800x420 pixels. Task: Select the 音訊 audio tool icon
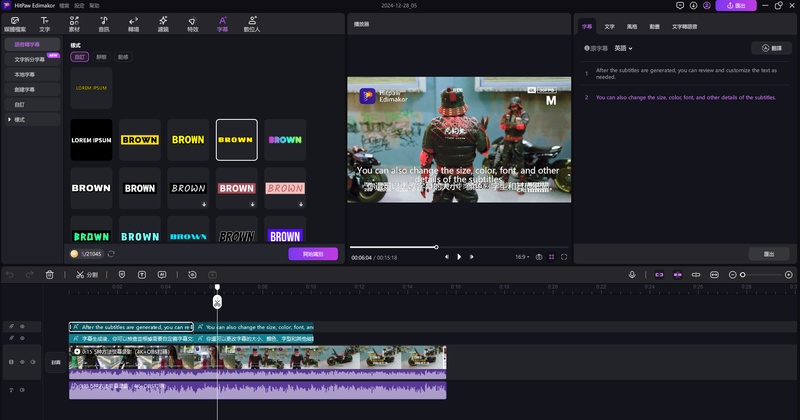coord(104,23)
